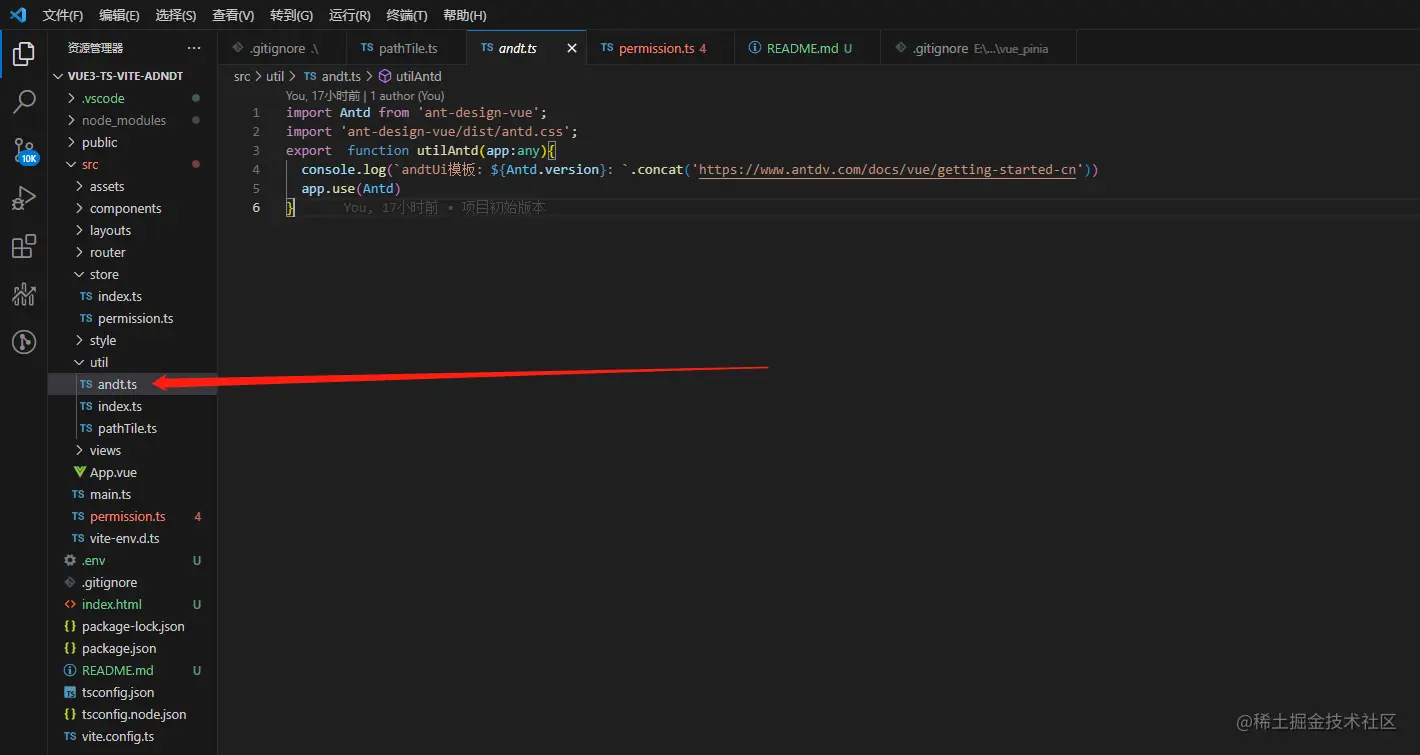Close the andt.ts editor tab

pyautogui.click(x=572, y=48)
